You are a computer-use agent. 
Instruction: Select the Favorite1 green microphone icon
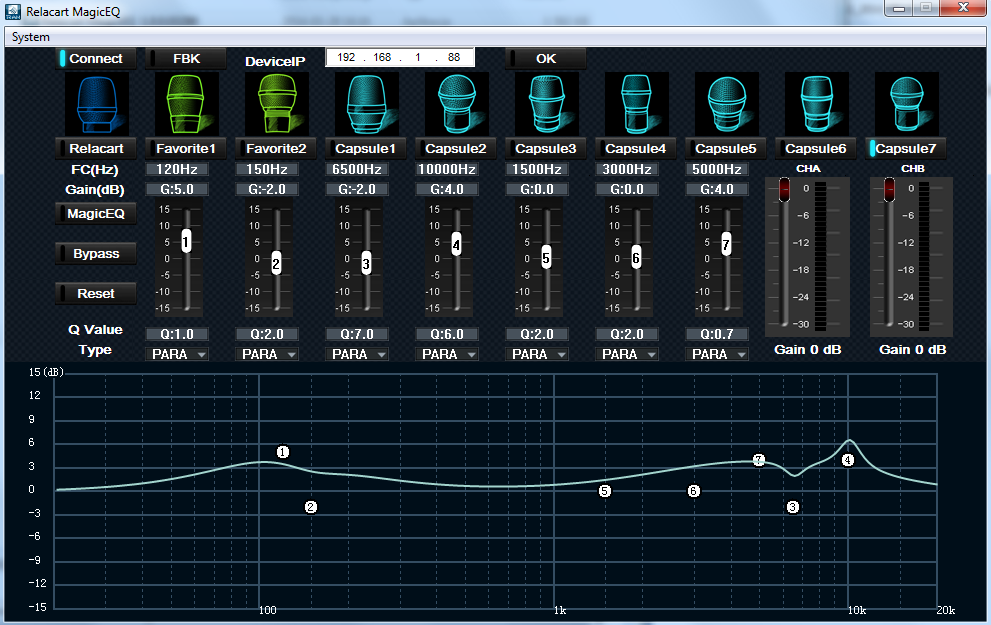click(187, 104)
